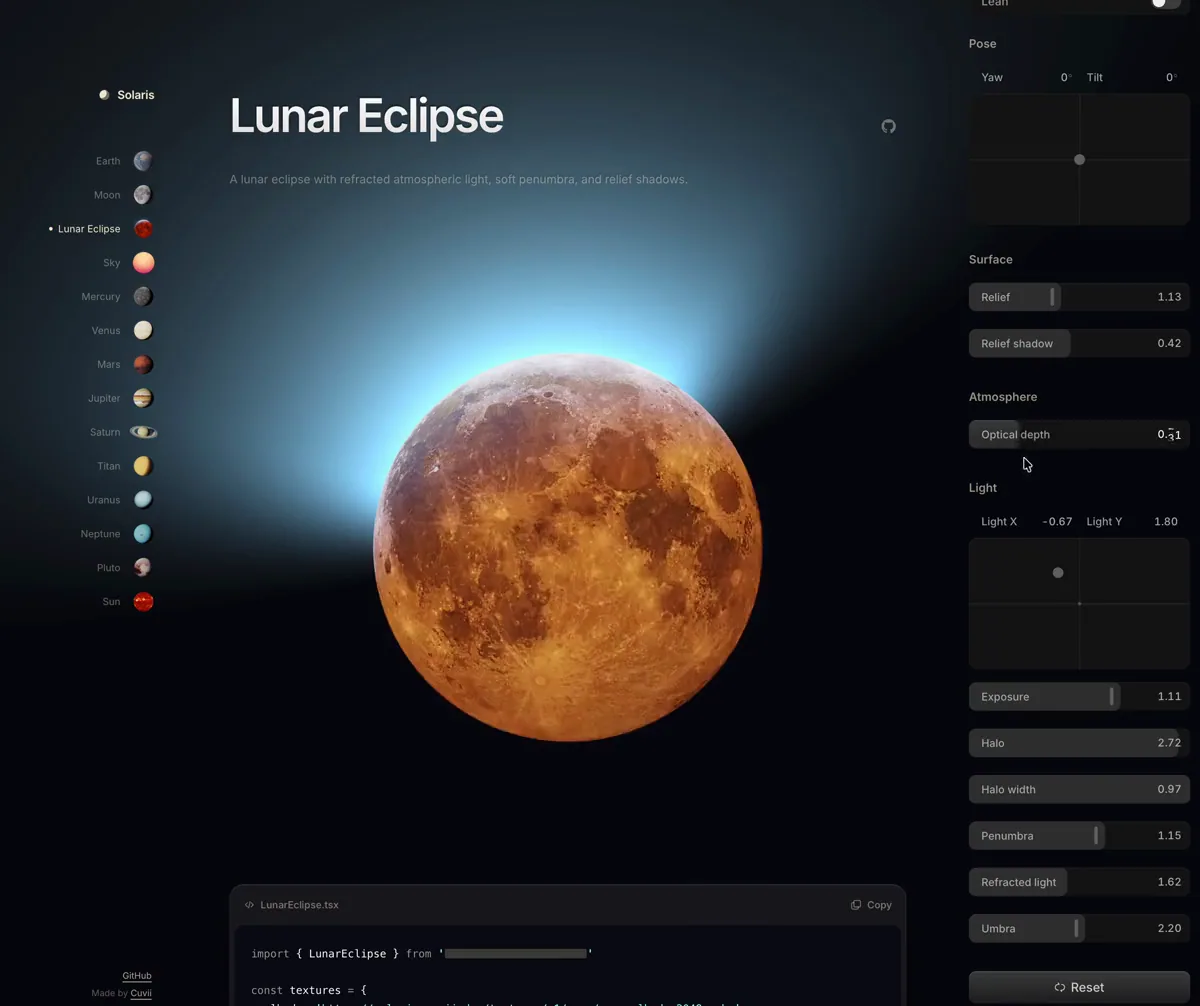Click the Pose yaw/tilt pad handle
The width and height of the screenshot is (1200, 1006).
click(x=1079, y=160)
